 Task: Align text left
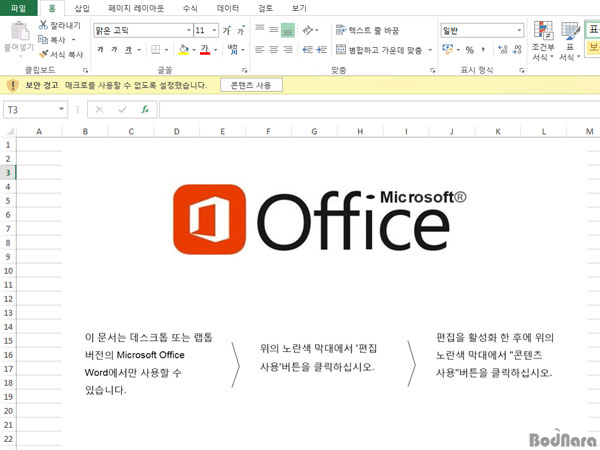pos(260,50)
